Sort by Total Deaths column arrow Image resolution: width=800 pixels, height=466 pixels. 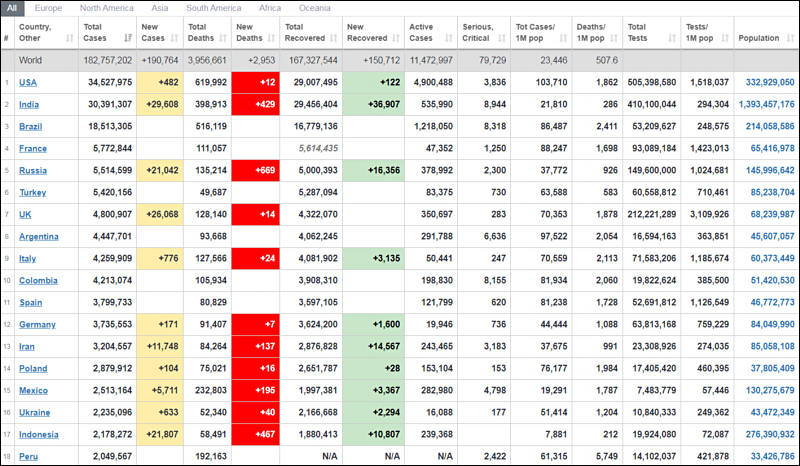(223, 38)
